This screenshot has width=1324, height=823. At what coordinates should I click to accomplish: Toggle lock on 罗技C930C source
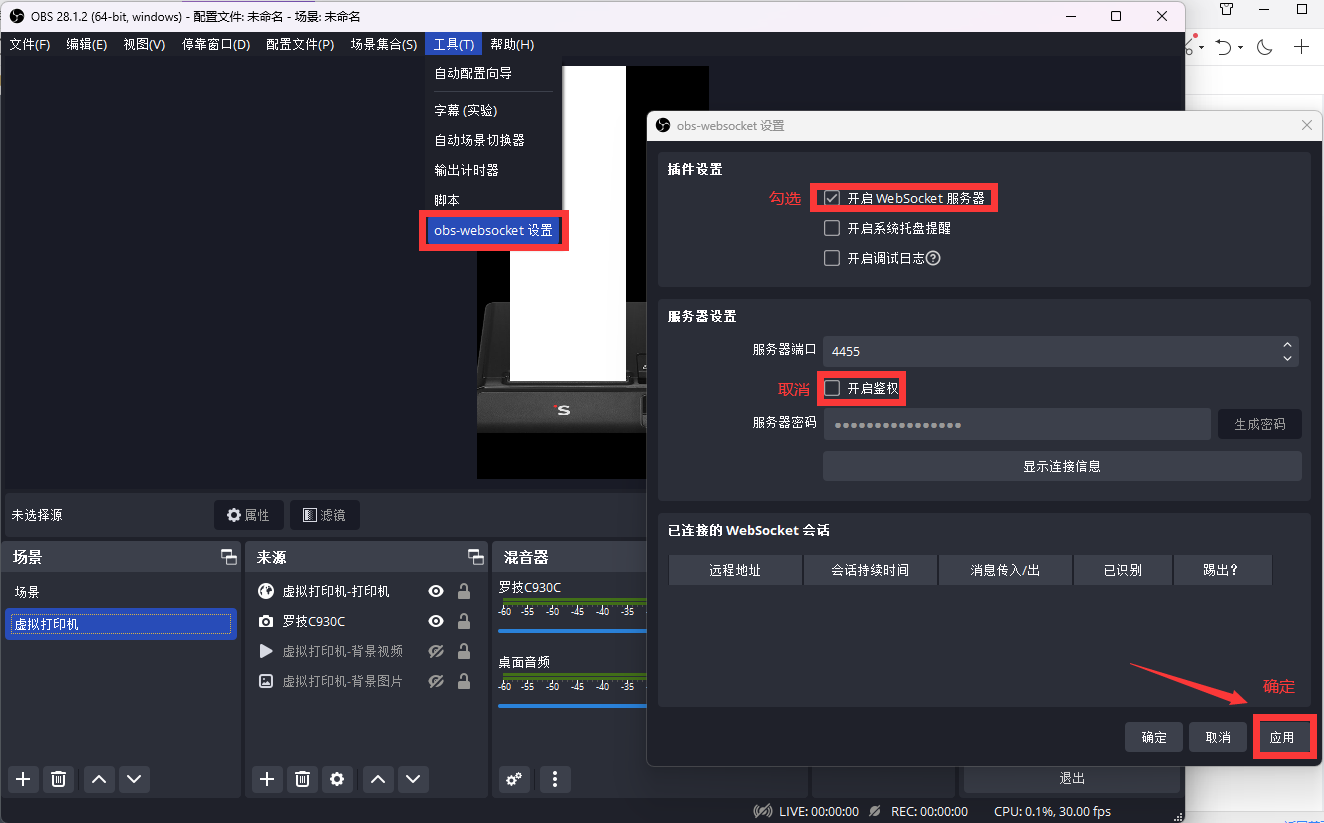coord(464,621)
